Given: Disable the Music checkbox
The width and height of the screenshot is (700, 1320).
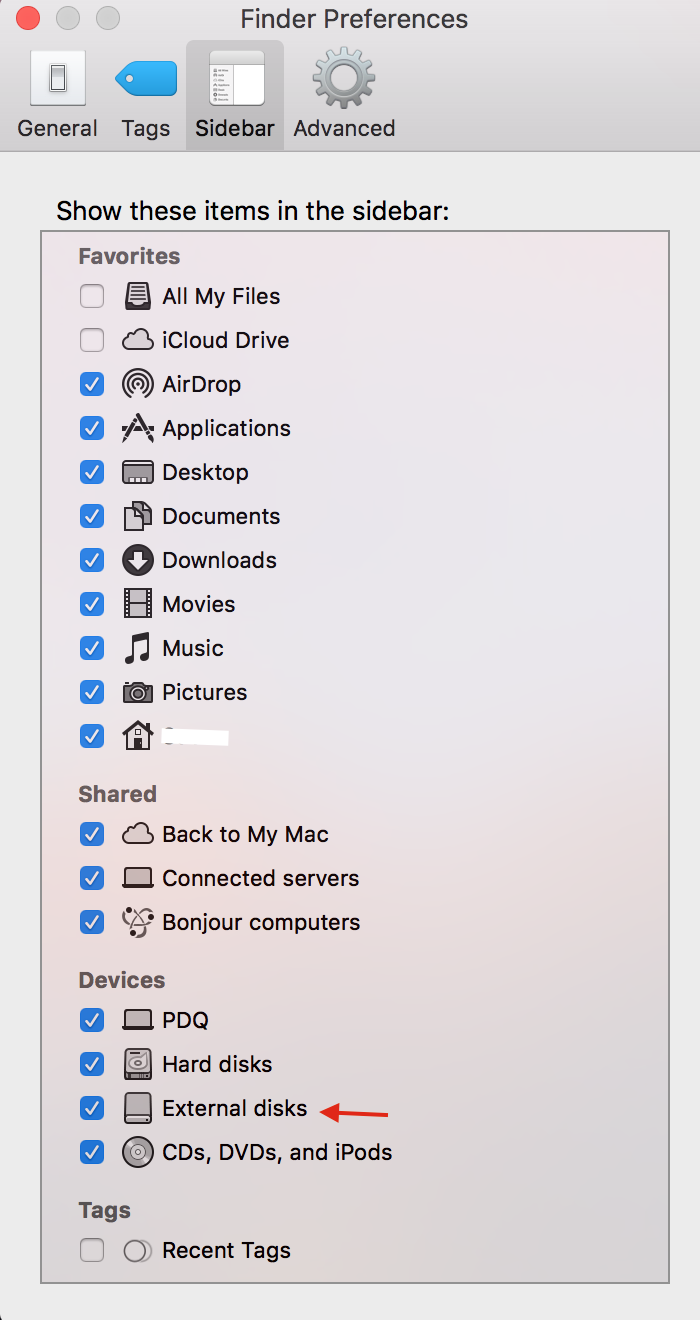Looking at the screenshot, I should [x=92, y=648].
